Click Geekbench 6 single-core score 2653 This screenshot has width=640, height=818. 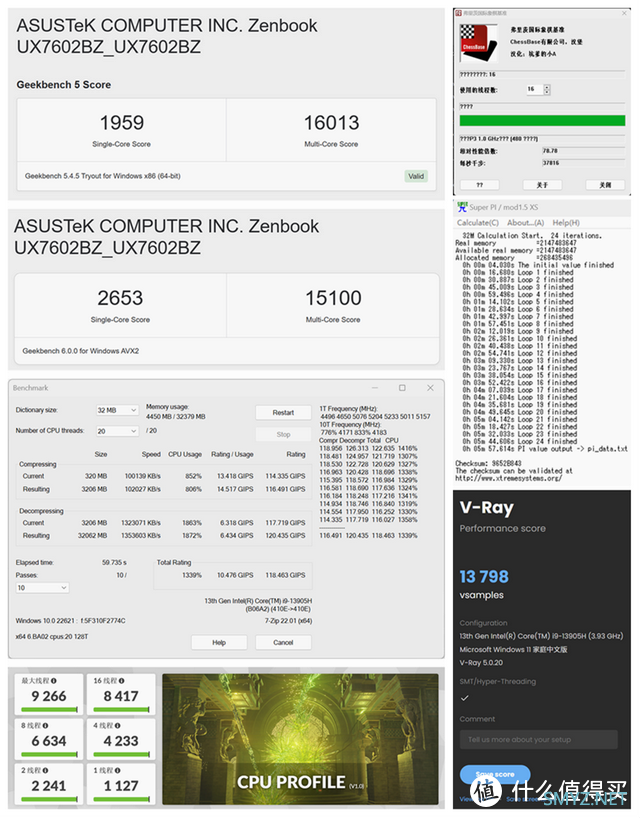[x=120, y=298]
